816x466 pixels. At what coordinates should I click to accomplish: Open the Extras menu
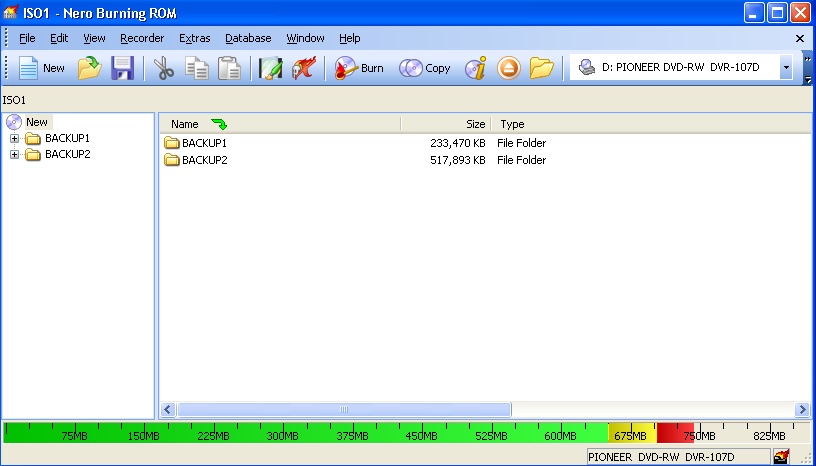point(195,38)
